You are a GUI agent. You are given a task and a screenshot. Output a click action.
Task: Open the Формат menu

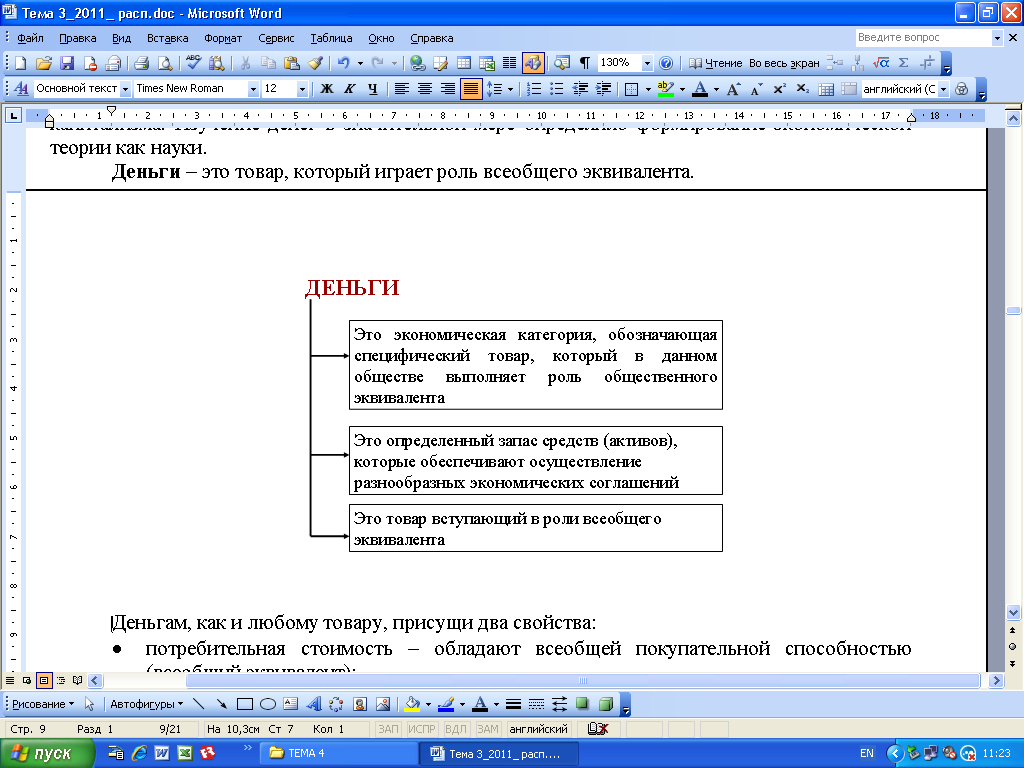pyautogui.click(x=223, y=38)
